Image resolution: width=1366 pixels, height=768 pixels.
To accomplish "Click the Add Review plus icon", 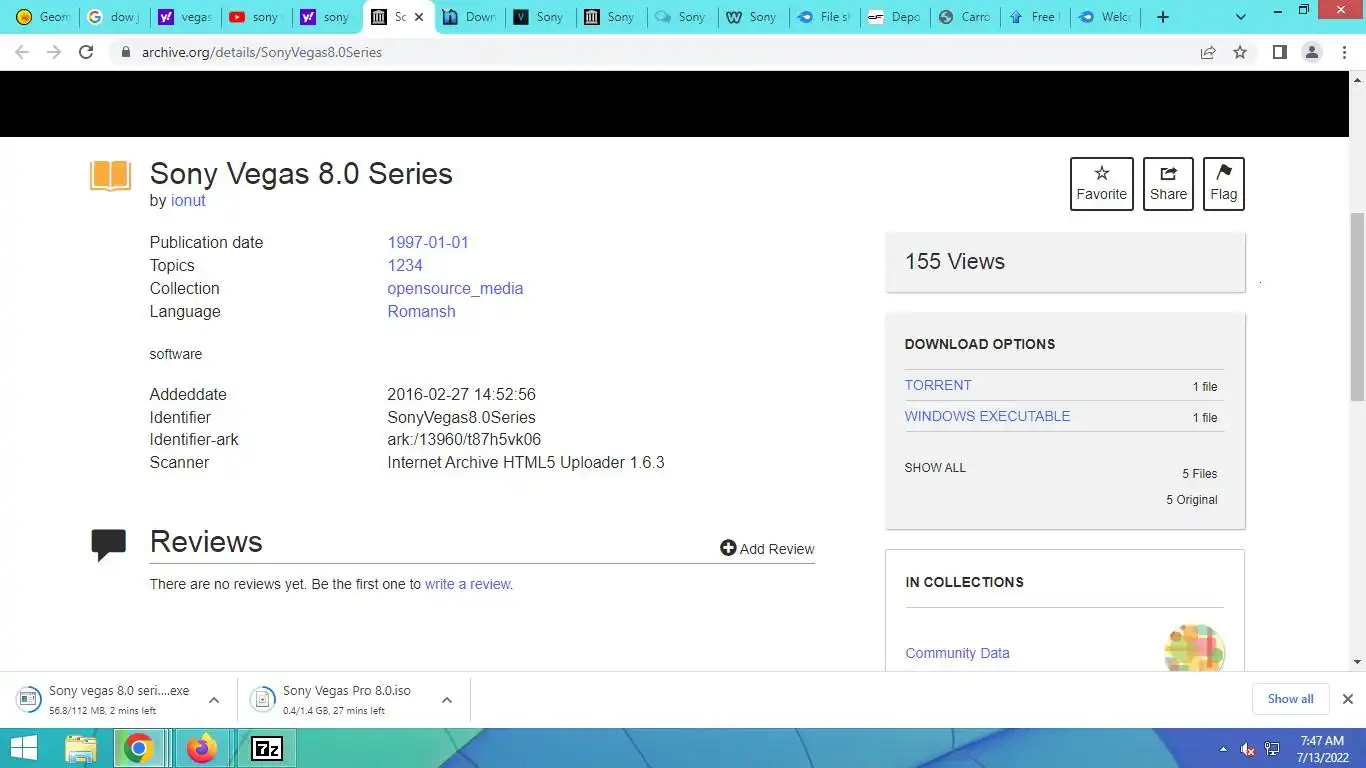I will [728, 548].
